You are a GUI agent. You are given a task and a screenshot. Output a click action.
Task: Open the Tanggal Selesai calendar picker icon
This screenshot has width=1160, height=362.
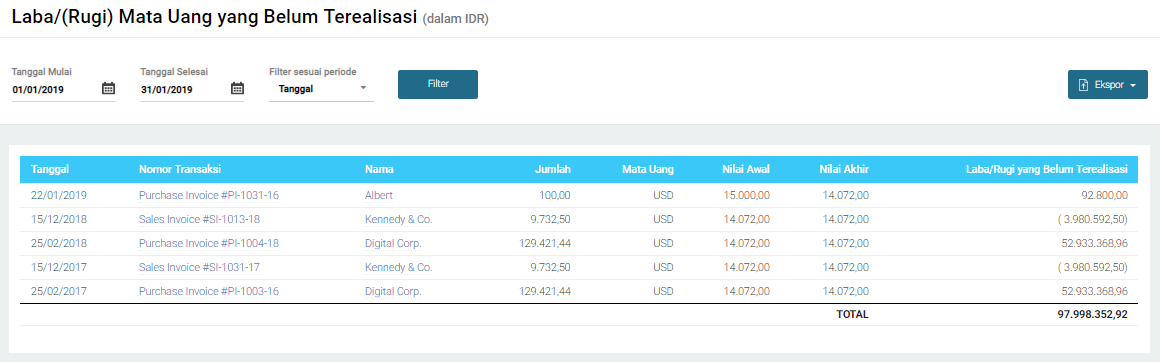[x=237, y=89]
